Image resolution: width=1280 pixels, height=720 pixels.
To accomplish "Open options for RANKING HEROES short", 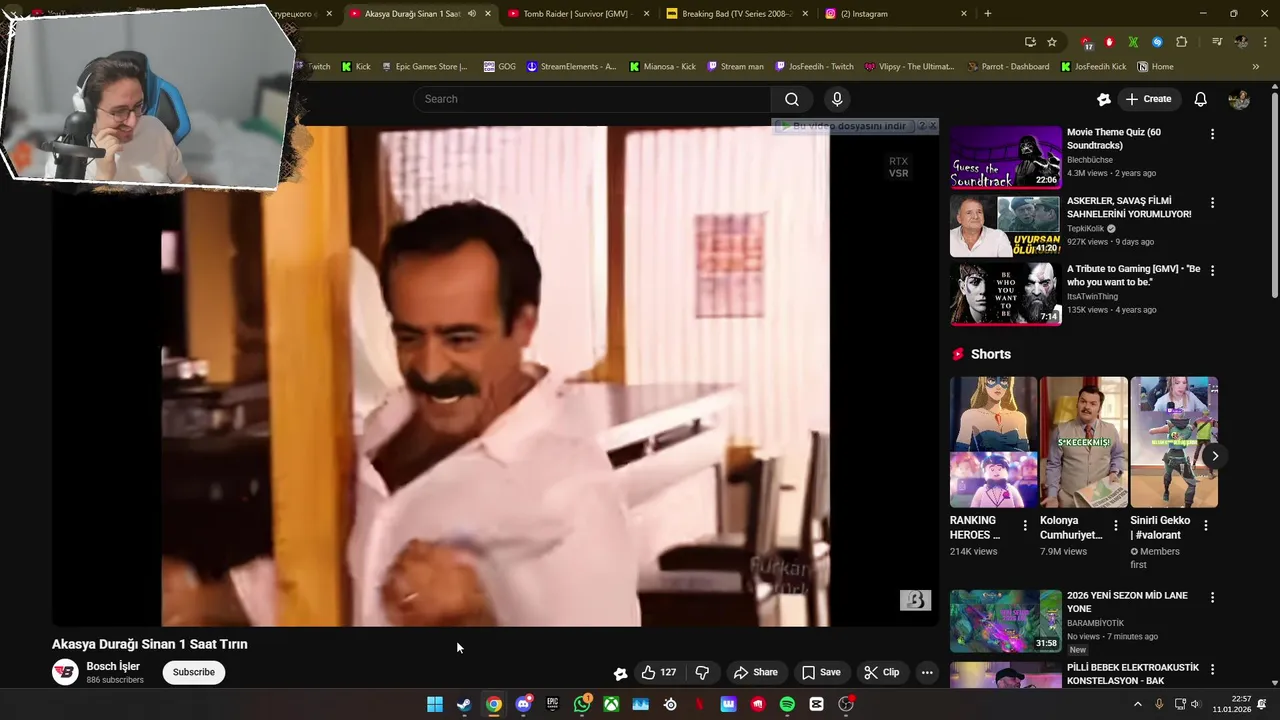I will click(x=1025, y=525).
